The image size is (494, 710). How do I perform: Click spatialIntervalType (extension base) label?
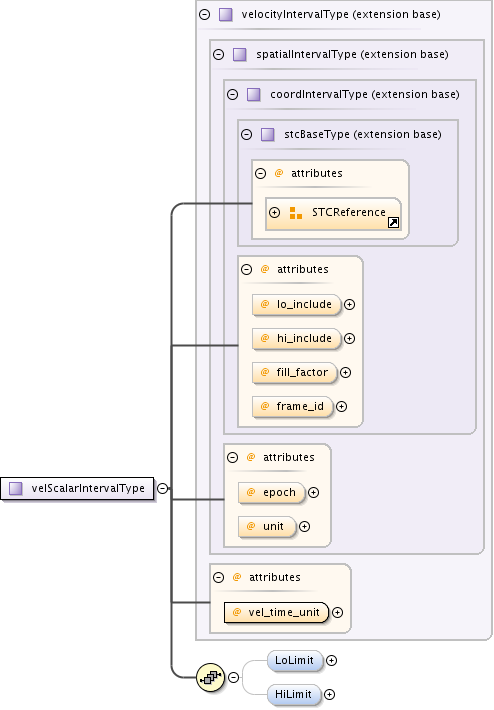(352, 55)
